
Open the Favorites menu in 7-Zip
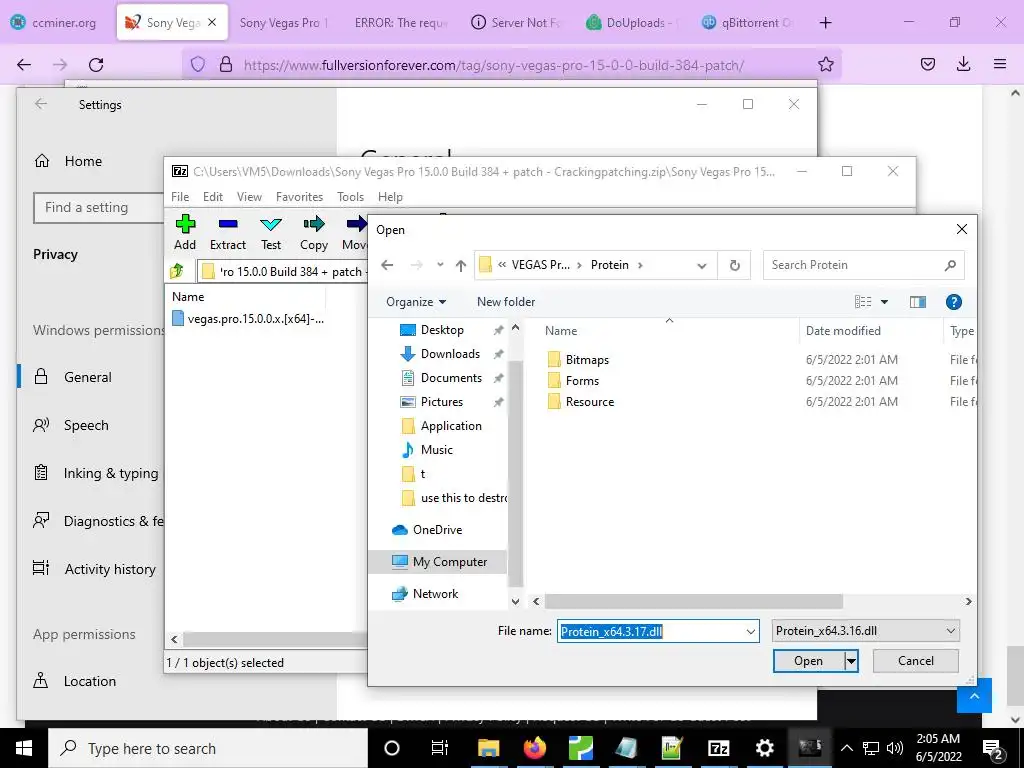point(299,197)
